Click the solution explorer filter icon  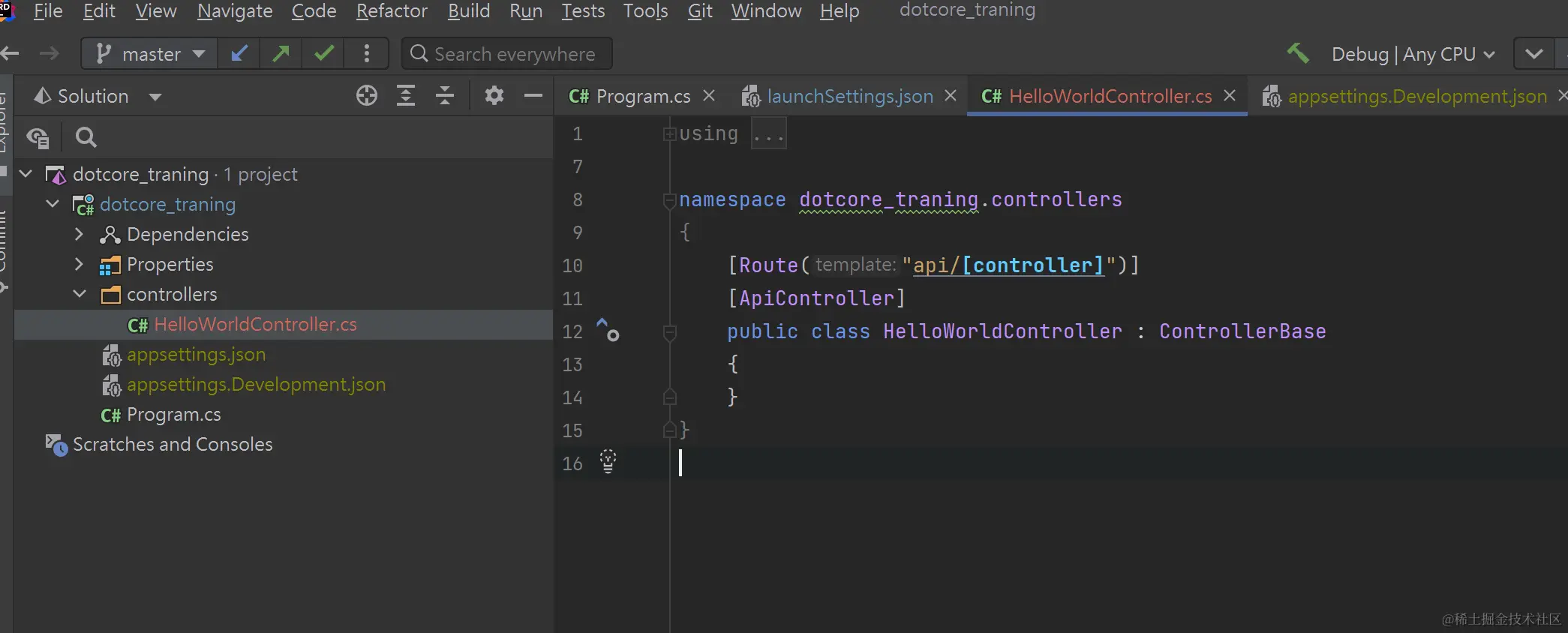38,138
